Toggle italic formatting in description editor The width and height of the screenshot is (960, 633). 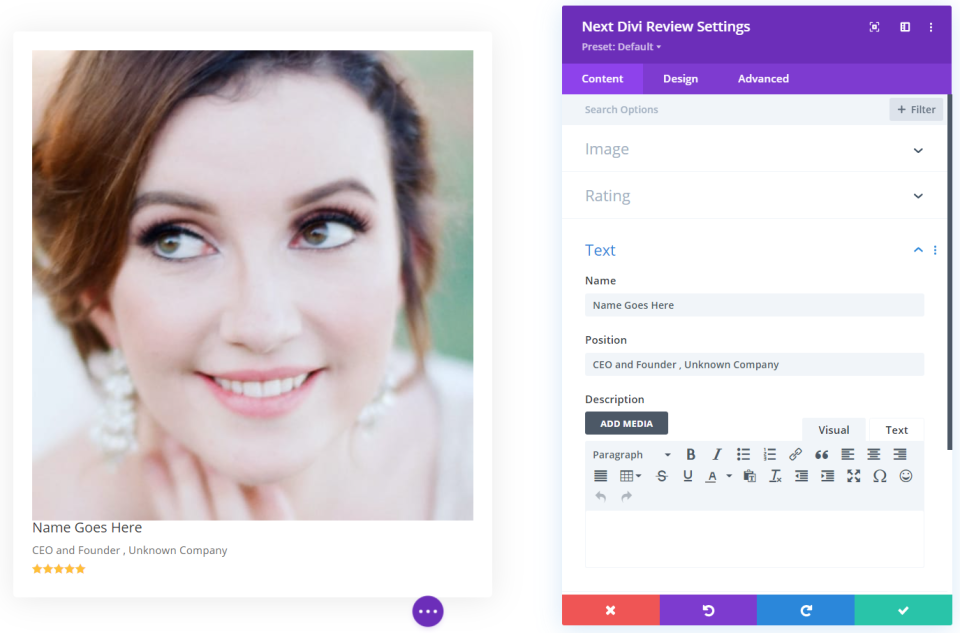coord(717,454)
